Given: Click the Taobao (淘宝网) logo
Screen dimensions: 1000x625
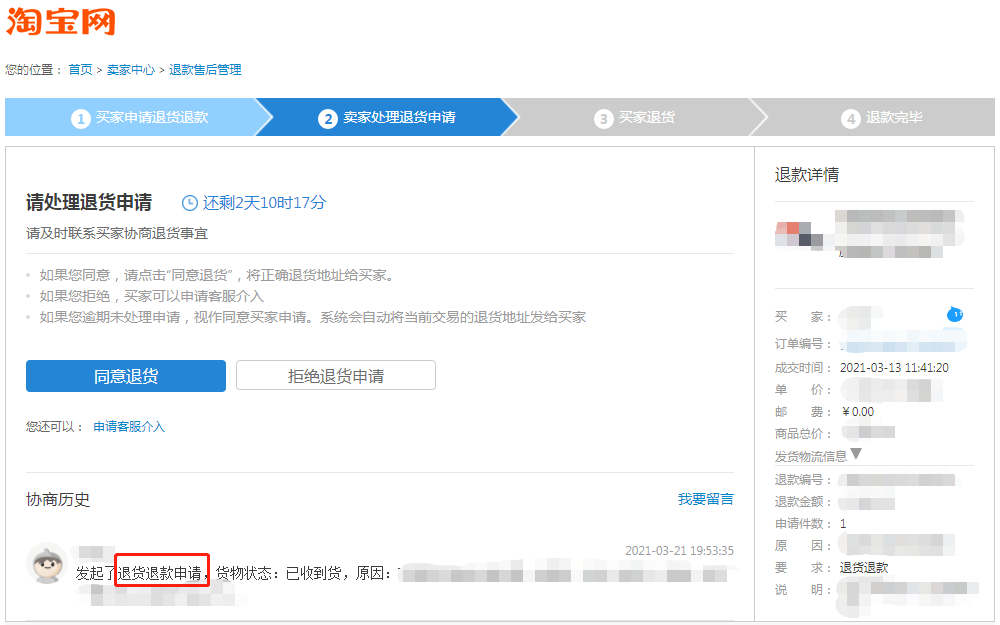Looking at the screenshot, I should (62, 22).
